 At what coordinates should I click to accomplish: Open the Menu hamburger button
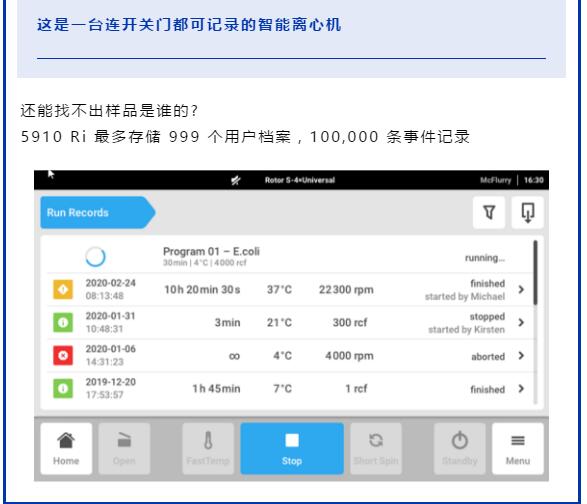click(x=518, y=449)
